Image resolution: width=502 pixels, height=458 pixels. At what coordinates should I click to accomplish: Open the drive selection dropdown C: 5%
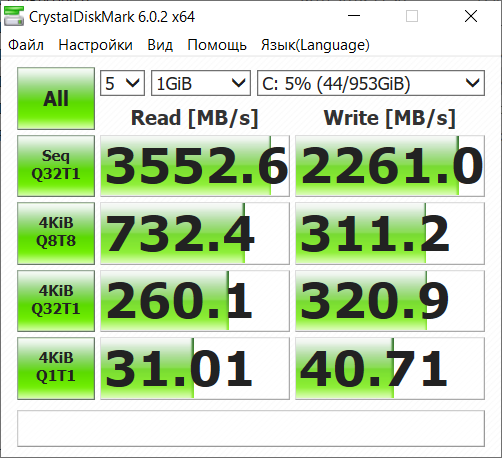pos(371,83)
